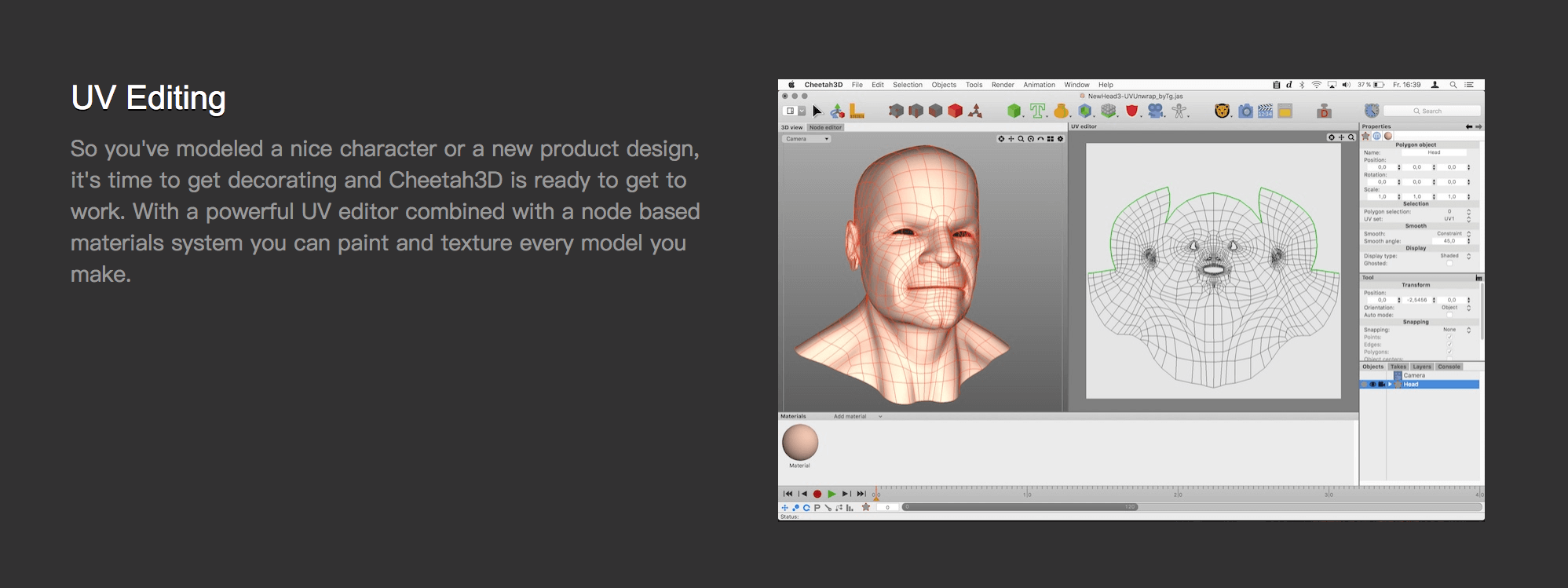Image resolution: width=1568 pixels, height=588 pixels.
Task: Click the Smooth angle 45,0 field
Action: click(x=1449, y=241)
